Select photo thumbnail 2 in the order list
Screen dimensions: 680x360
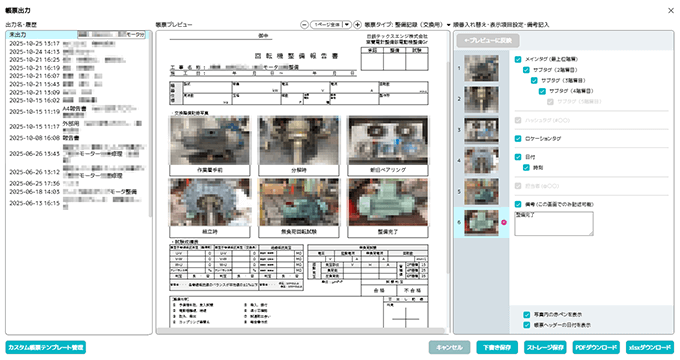(481, 99)
